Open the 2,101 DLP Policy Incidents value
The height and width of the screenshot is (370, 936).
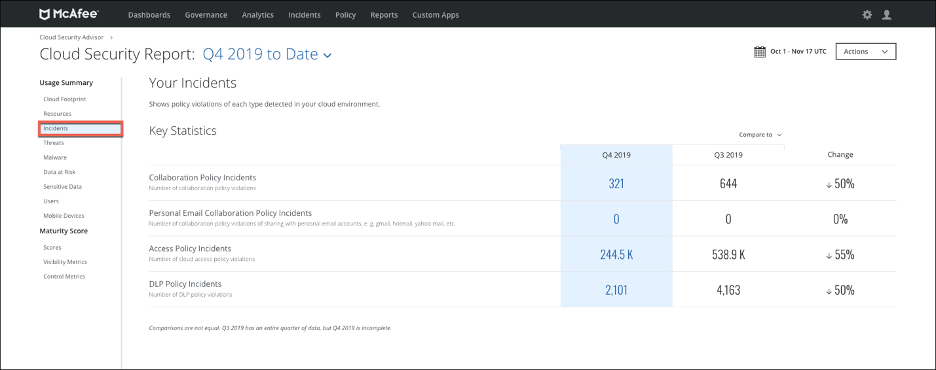pos(616,291)
